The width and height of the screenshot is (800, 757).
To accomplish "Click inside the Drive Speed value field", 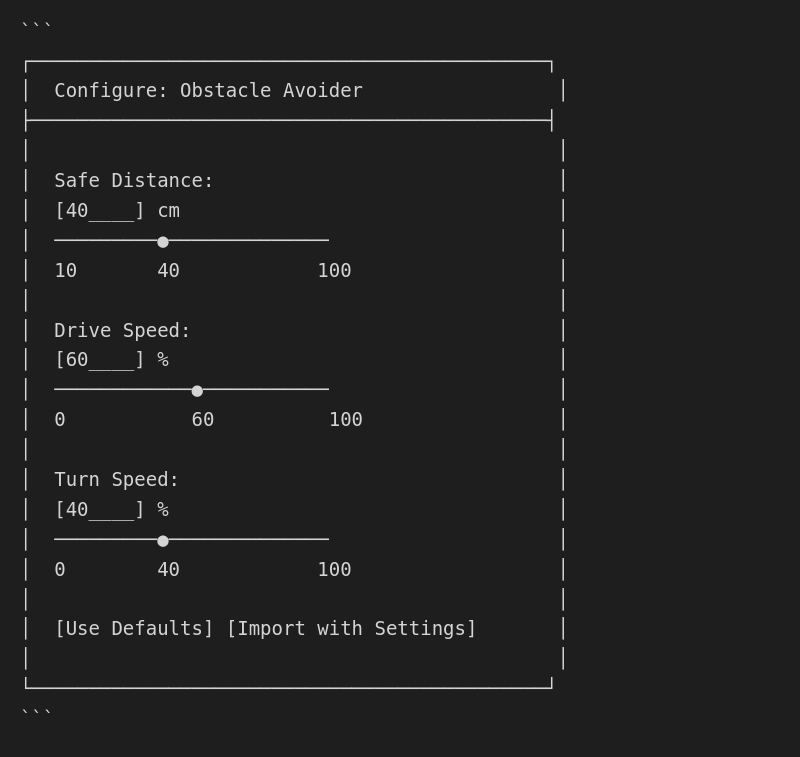I will (x=97, y=359).
